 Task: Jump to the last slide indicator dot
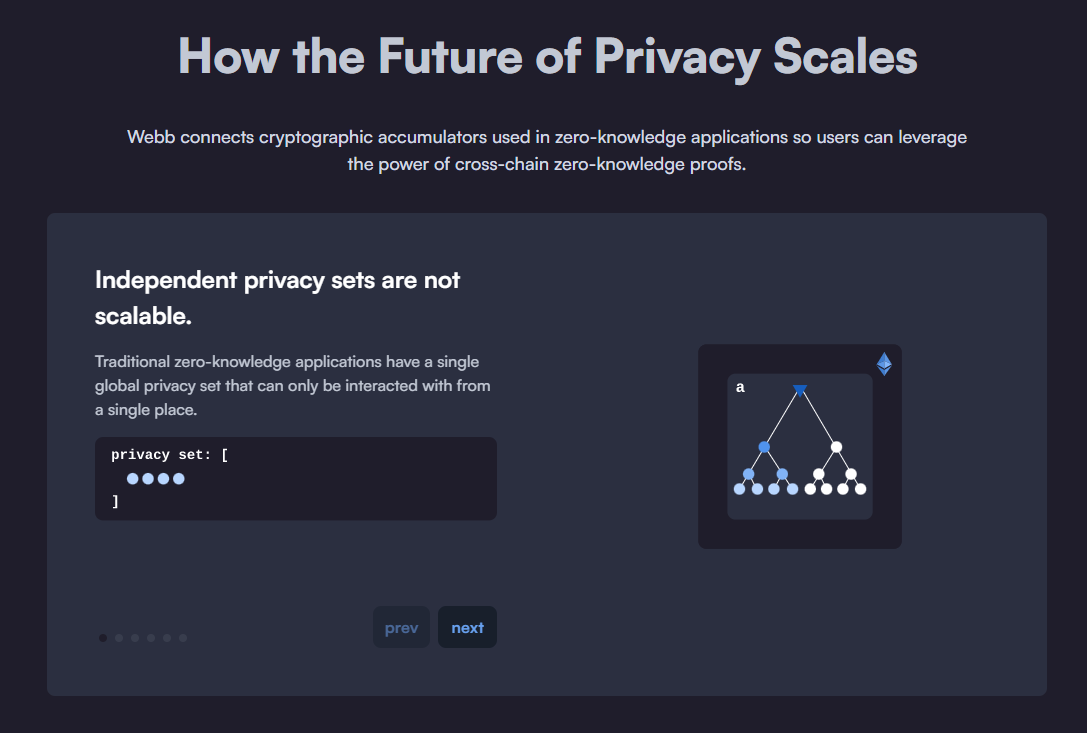coord(183,638)
